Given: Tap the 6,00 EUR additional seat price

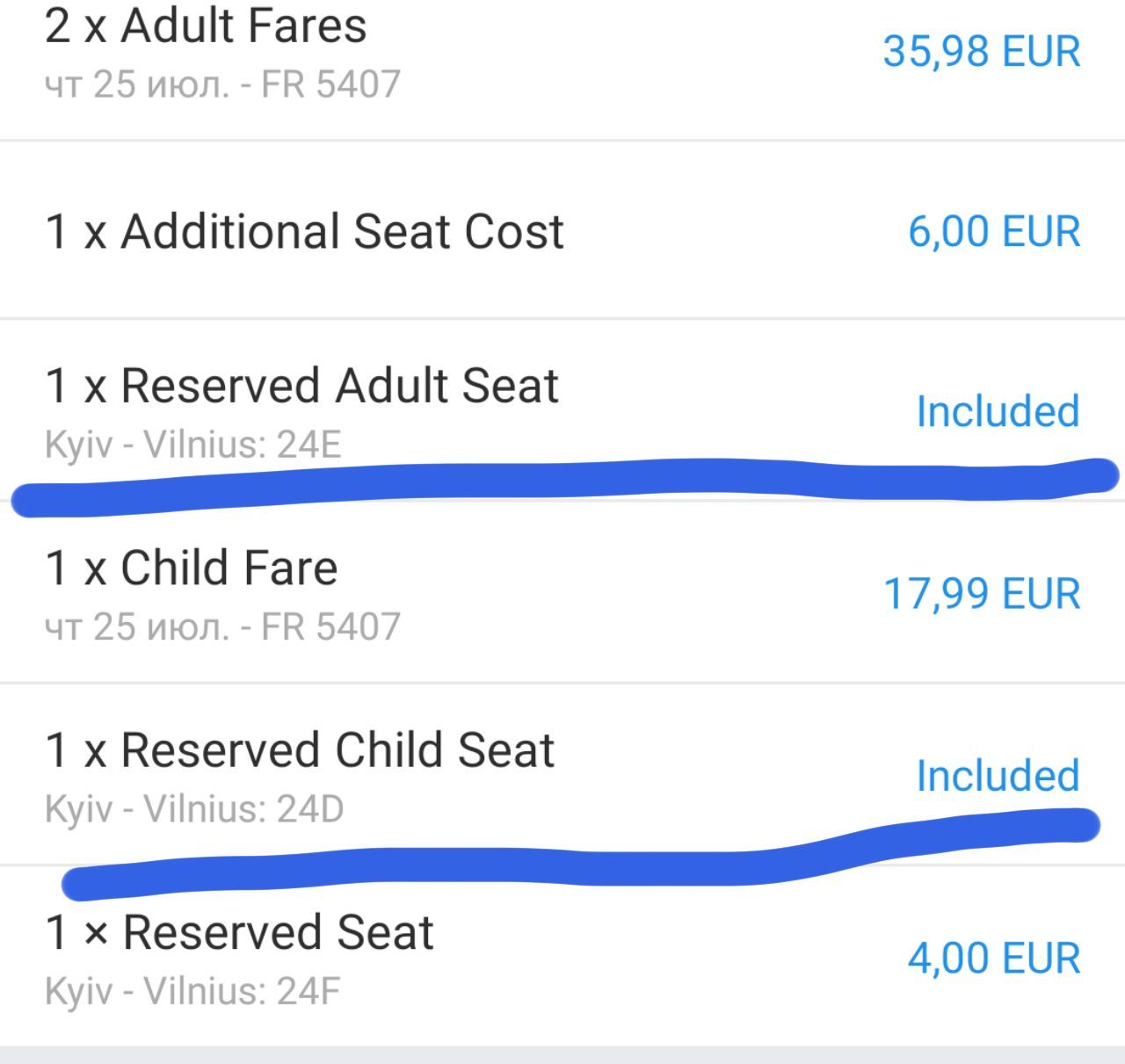Looking at the screenshot, I should (994, 232).
